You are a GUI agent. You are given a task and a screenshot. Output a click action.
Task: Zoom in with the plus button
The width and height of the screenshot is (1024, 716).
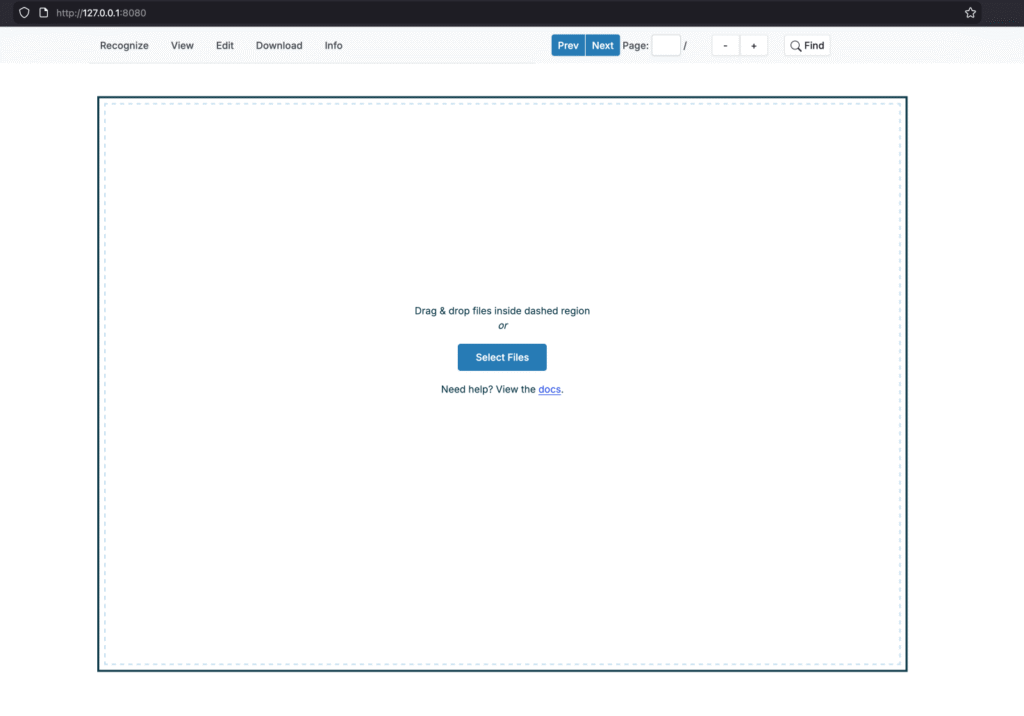tap(754, 46)
